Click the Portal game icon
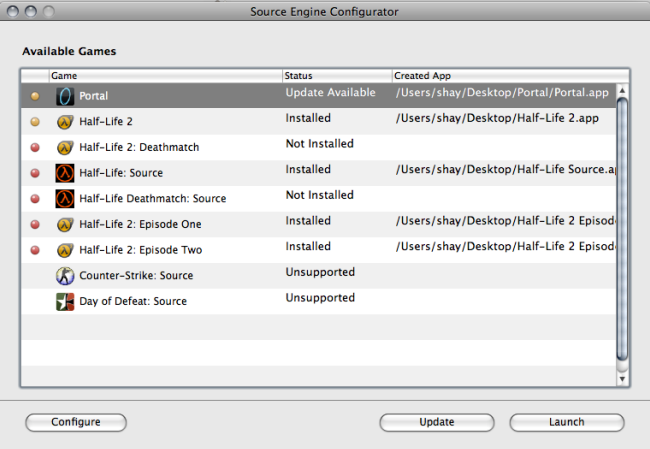 [65, 96]
